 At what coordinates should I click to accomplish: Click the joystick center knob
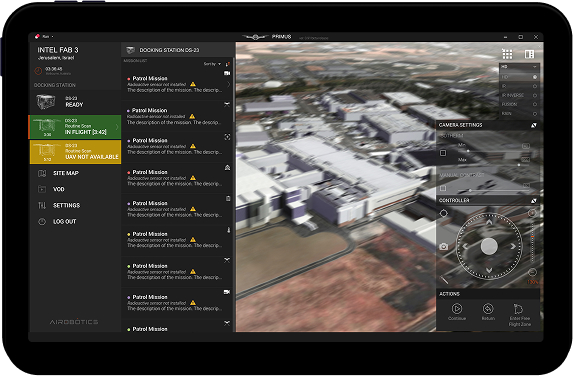click(489, 246)
